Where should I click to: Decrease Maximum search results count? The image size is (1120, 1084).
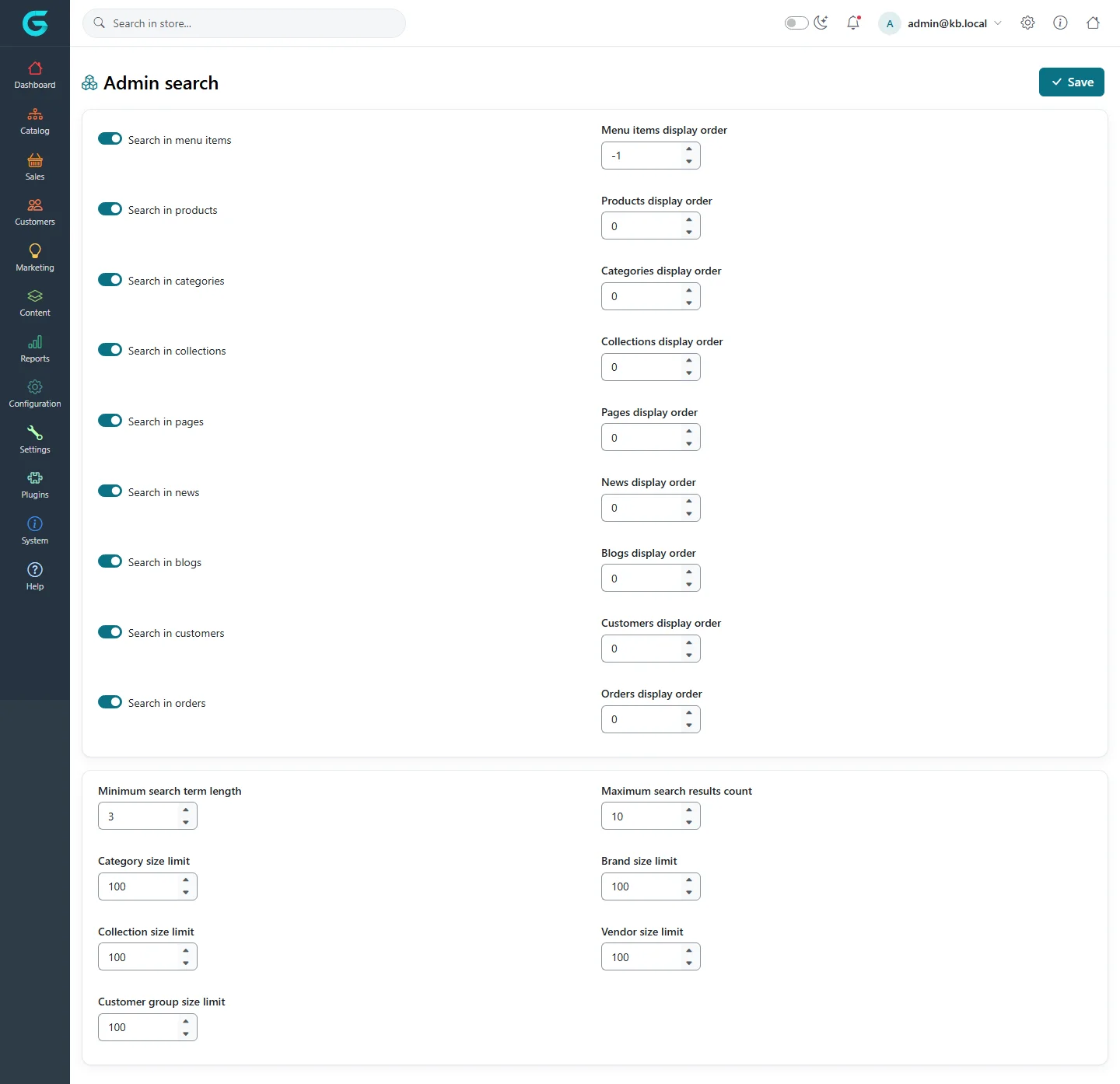[689, 823]
